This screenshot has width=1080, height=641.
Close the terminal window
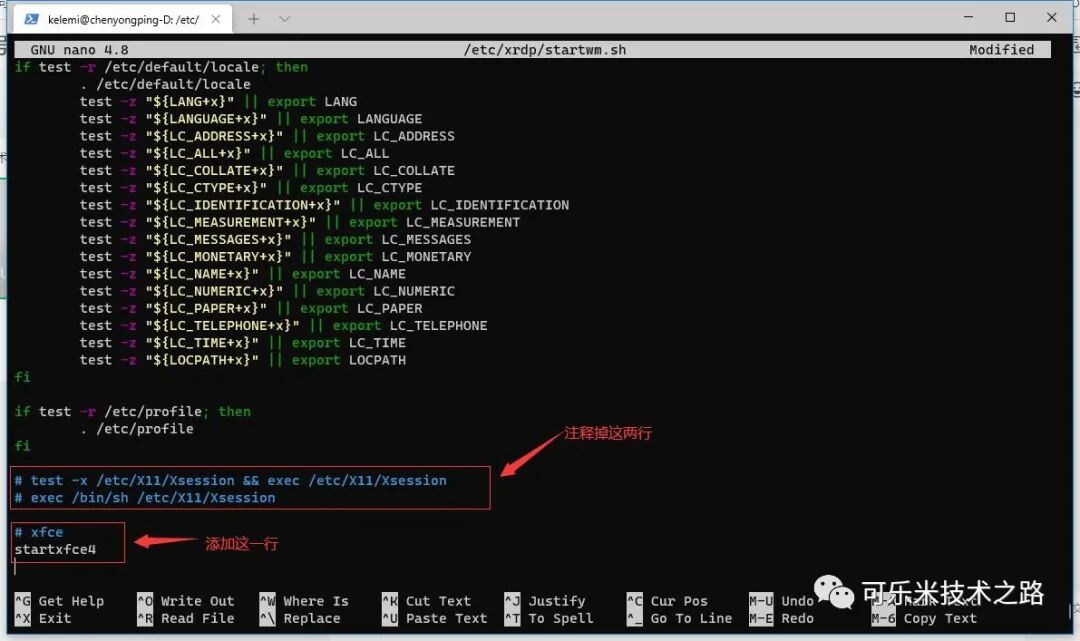coord(1051,17)
